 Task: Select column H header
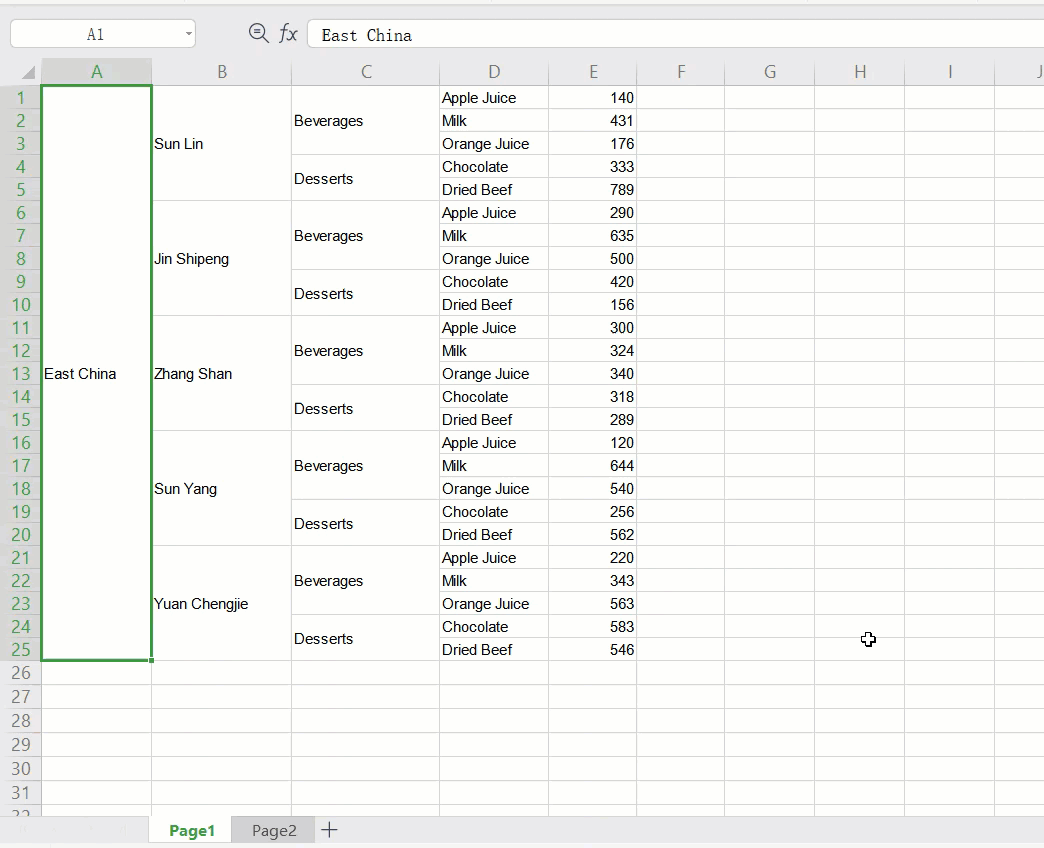(x=860, y=72)
